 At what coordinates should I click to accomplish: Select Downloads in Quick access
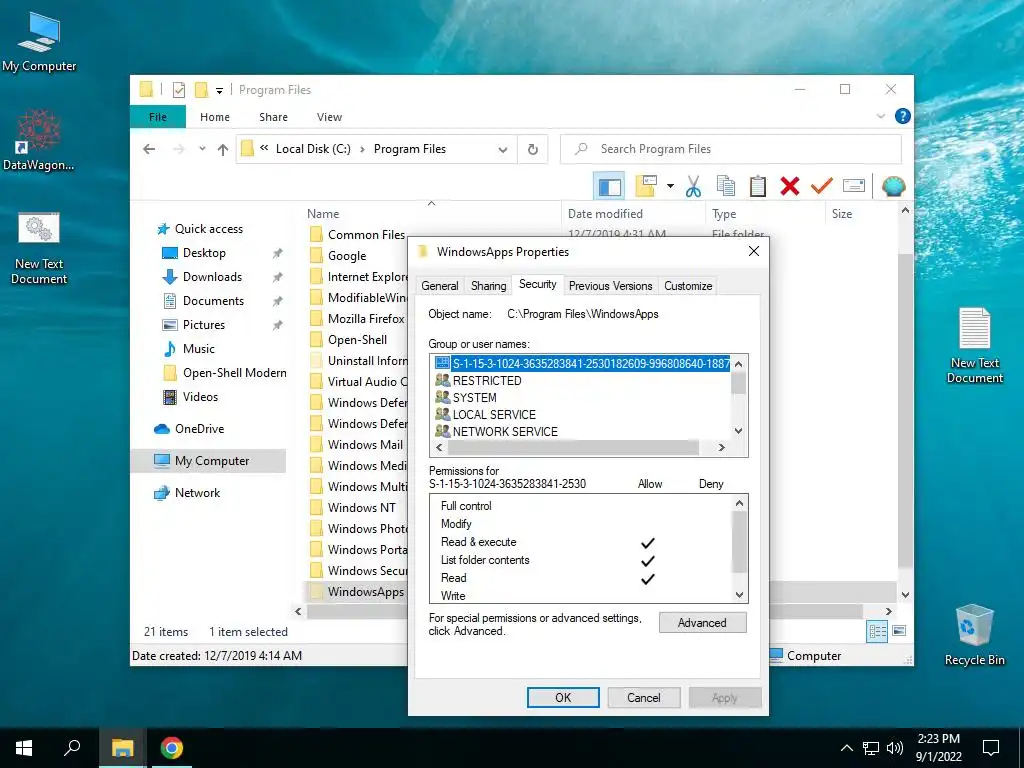coord(212,277)
